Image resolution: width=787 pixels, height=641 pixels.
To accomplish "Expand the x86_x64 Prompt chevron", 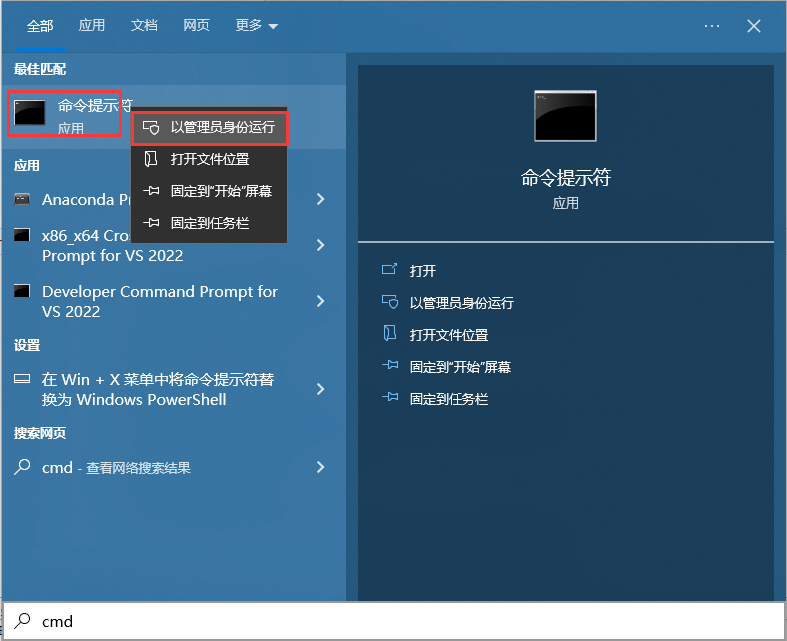I will click(320, 245).
